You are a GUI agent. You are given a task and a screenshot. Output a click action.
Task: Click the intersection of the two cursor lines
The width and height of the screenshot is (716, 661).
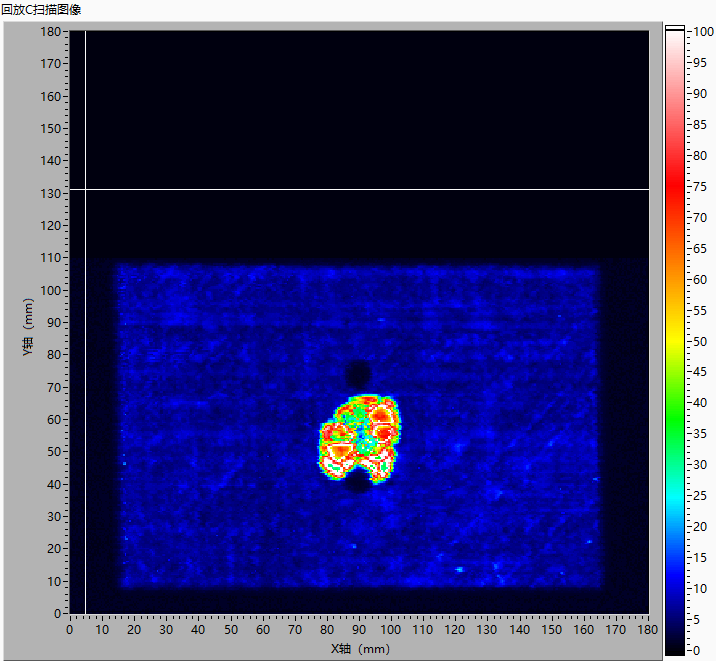point(86,189)
